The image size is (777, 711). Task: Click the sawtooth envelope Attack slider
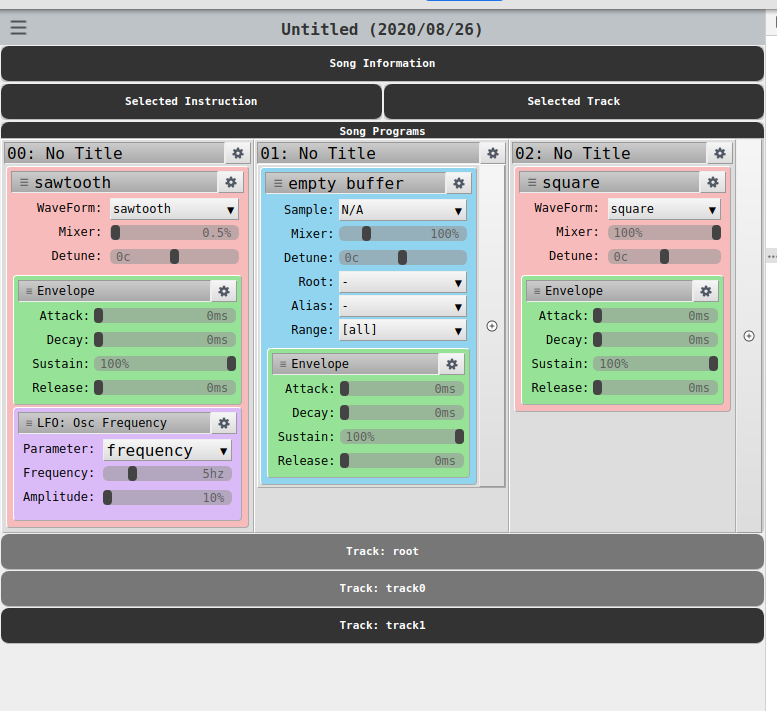[165, 316]
